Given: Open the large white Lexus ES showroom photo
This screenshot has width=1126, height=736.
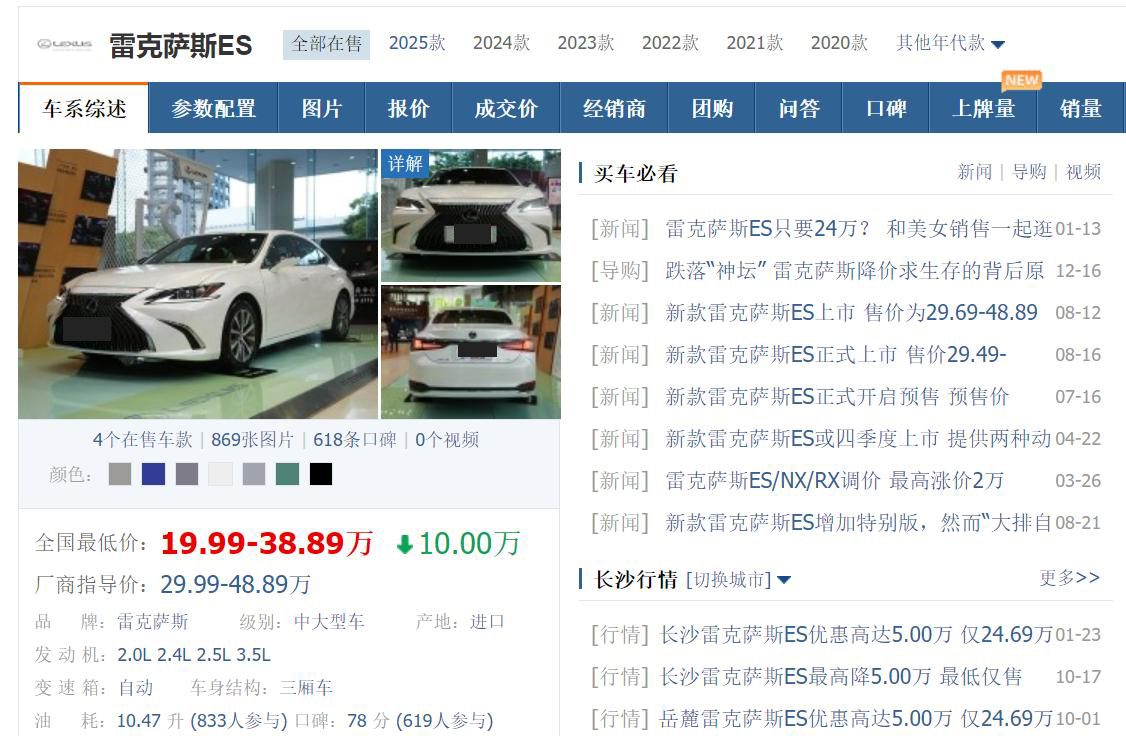Looking at the screenshot, I should coord(197,284).
